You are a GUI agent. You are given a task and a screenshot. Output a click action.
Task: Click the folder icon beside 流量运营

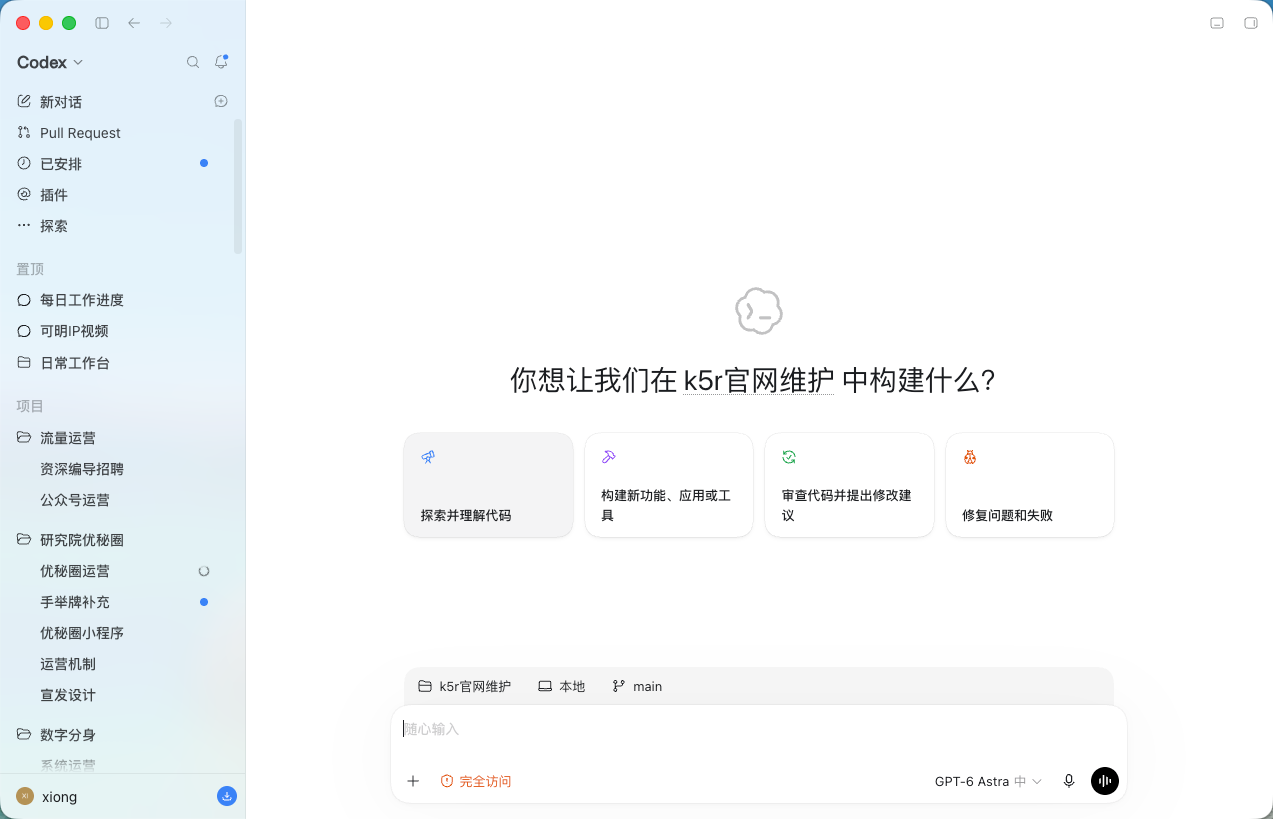pos(24,437)
